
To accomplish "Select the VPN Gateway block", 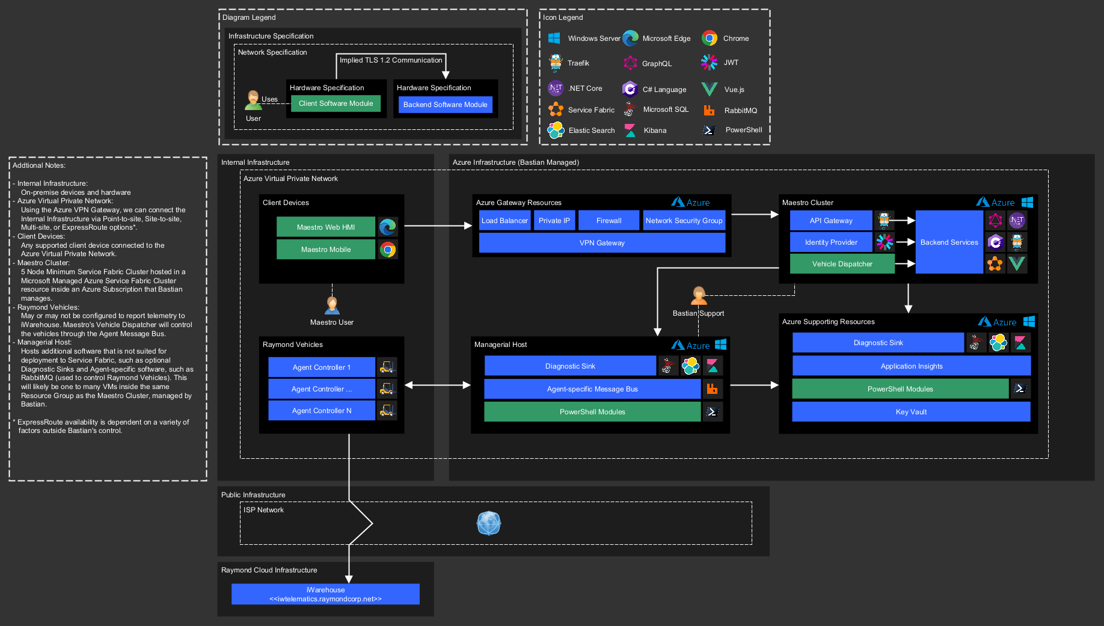I will (602, 243).
